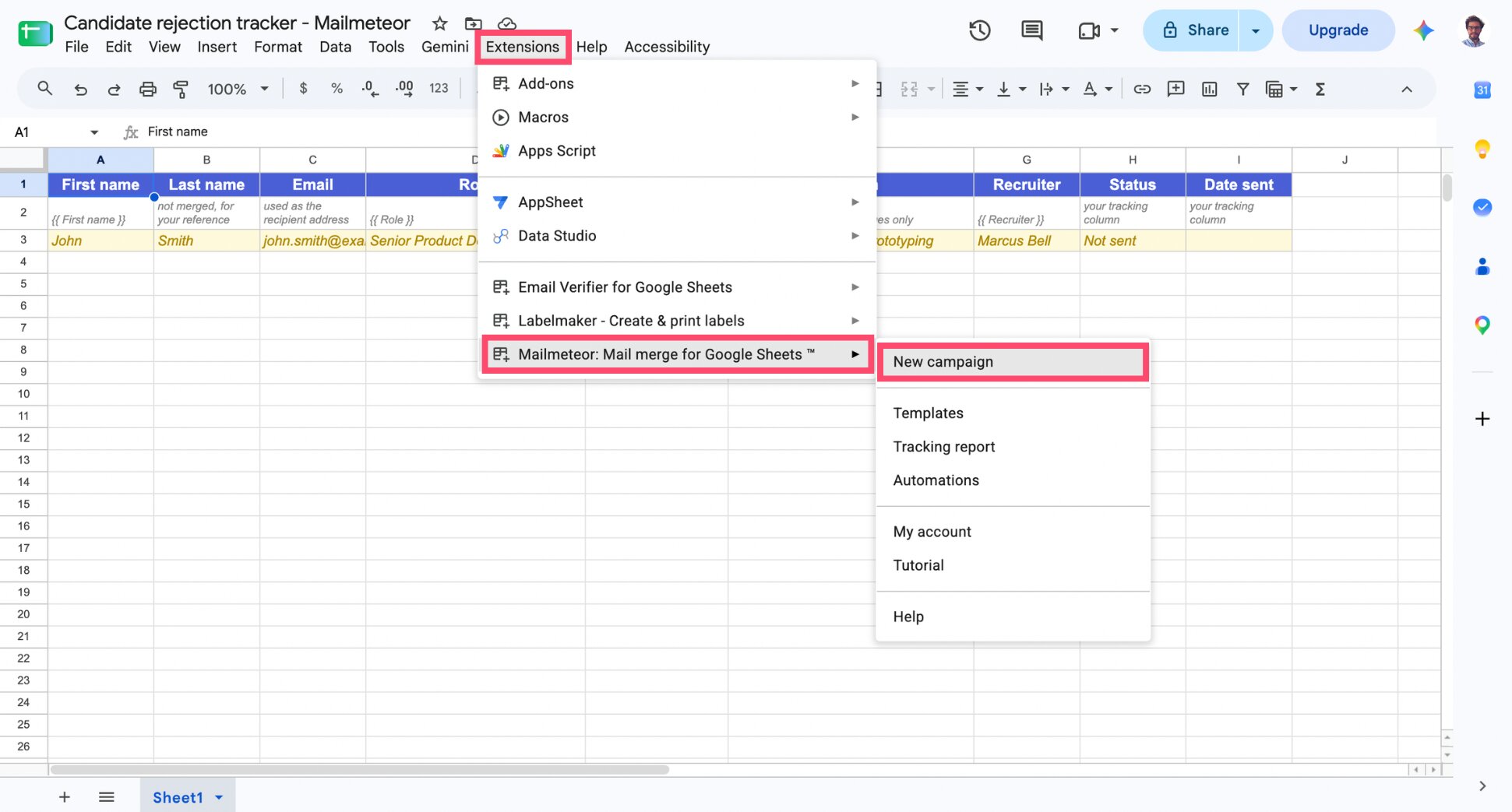Open version history clock icon
The width and height of the screenshot is (1512, 812).
tap(979, 30)
